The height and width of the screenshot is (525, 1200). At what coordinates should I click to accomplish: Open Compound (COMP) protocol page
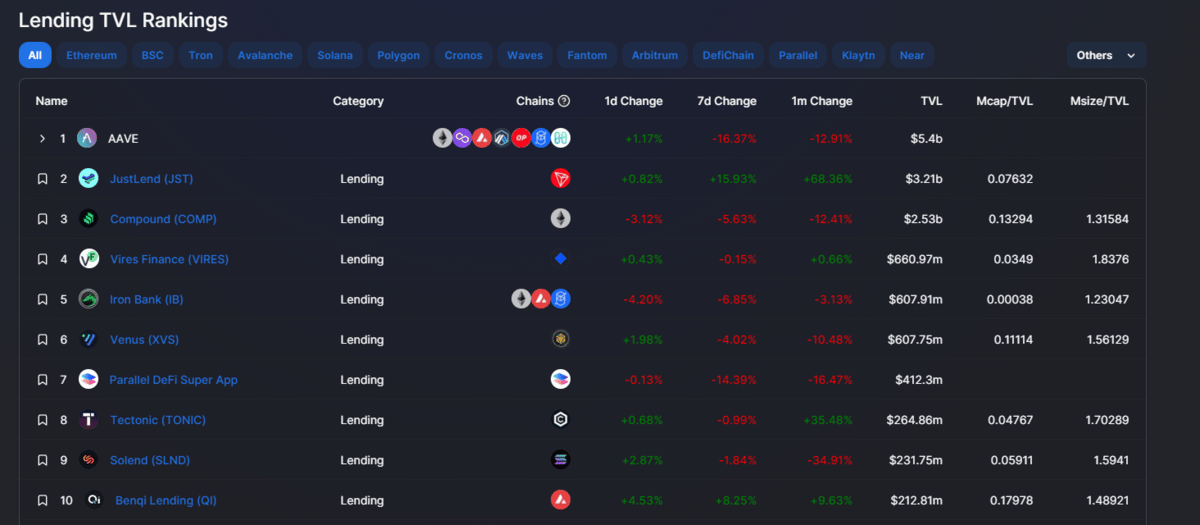point(163,219)
